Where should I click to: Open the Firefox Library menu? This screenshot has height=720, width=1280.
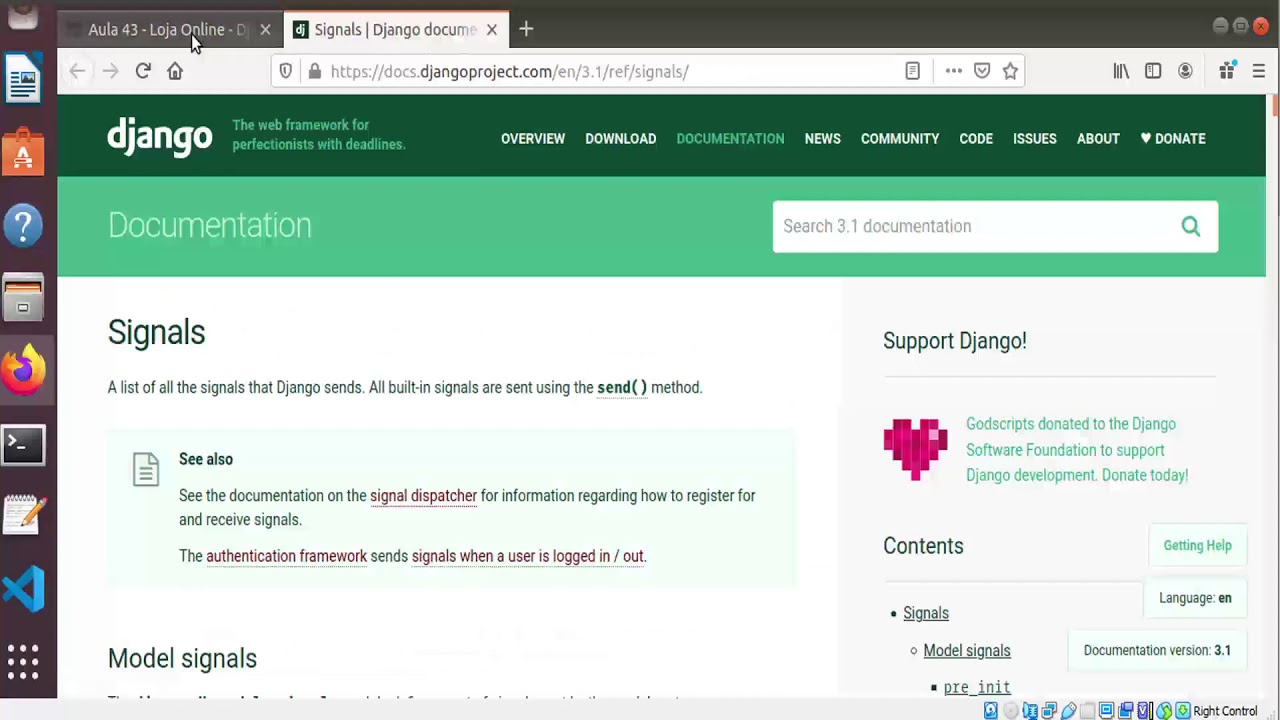1121,71
